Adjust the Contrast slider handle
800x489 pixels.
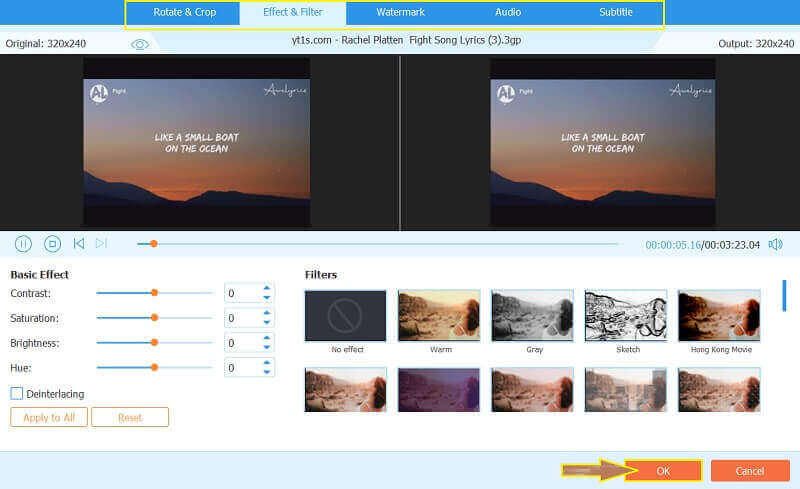point(154,293)
